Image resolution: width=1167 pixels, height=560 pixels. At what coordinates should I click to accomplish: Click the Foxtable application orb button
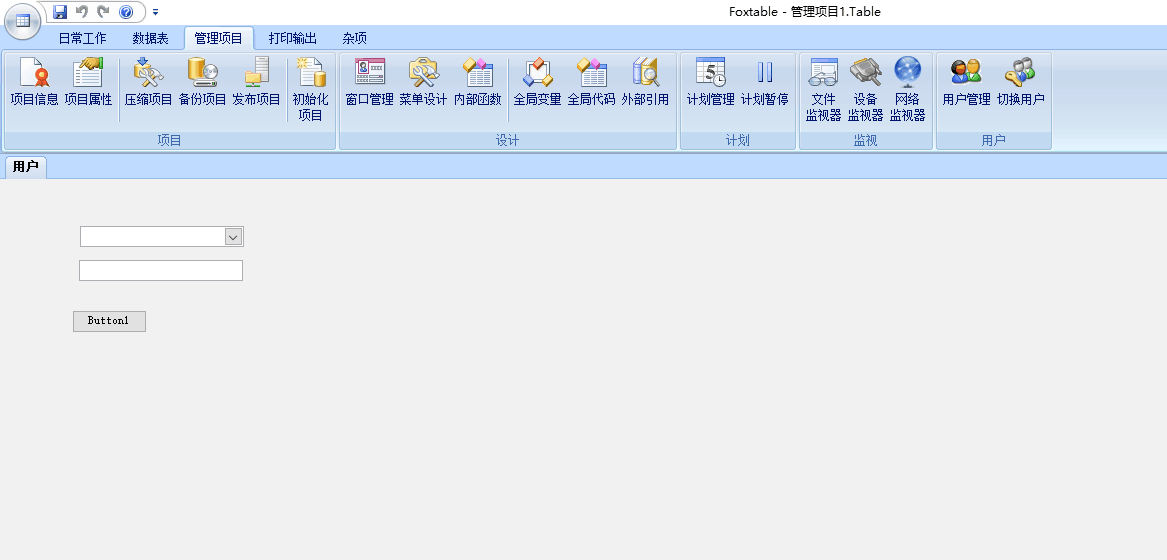pyautogui.click(x=23, y=21)
